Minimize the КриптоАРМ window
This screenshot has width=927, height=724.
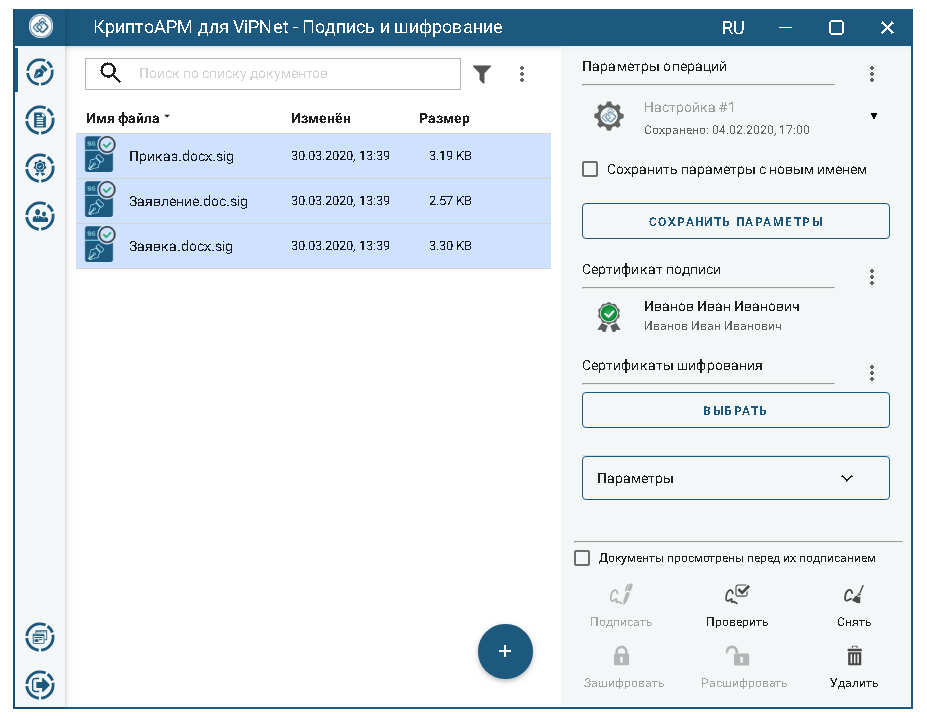point(785,27)
